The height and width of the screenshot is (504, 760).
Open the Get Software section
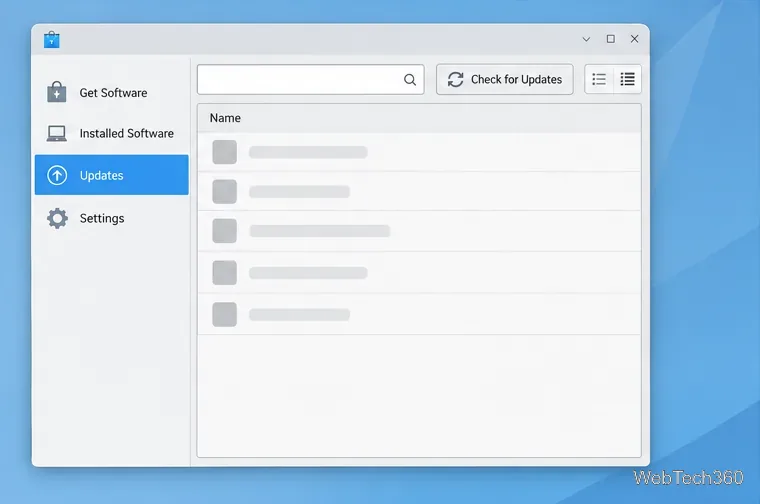point(111,92)
